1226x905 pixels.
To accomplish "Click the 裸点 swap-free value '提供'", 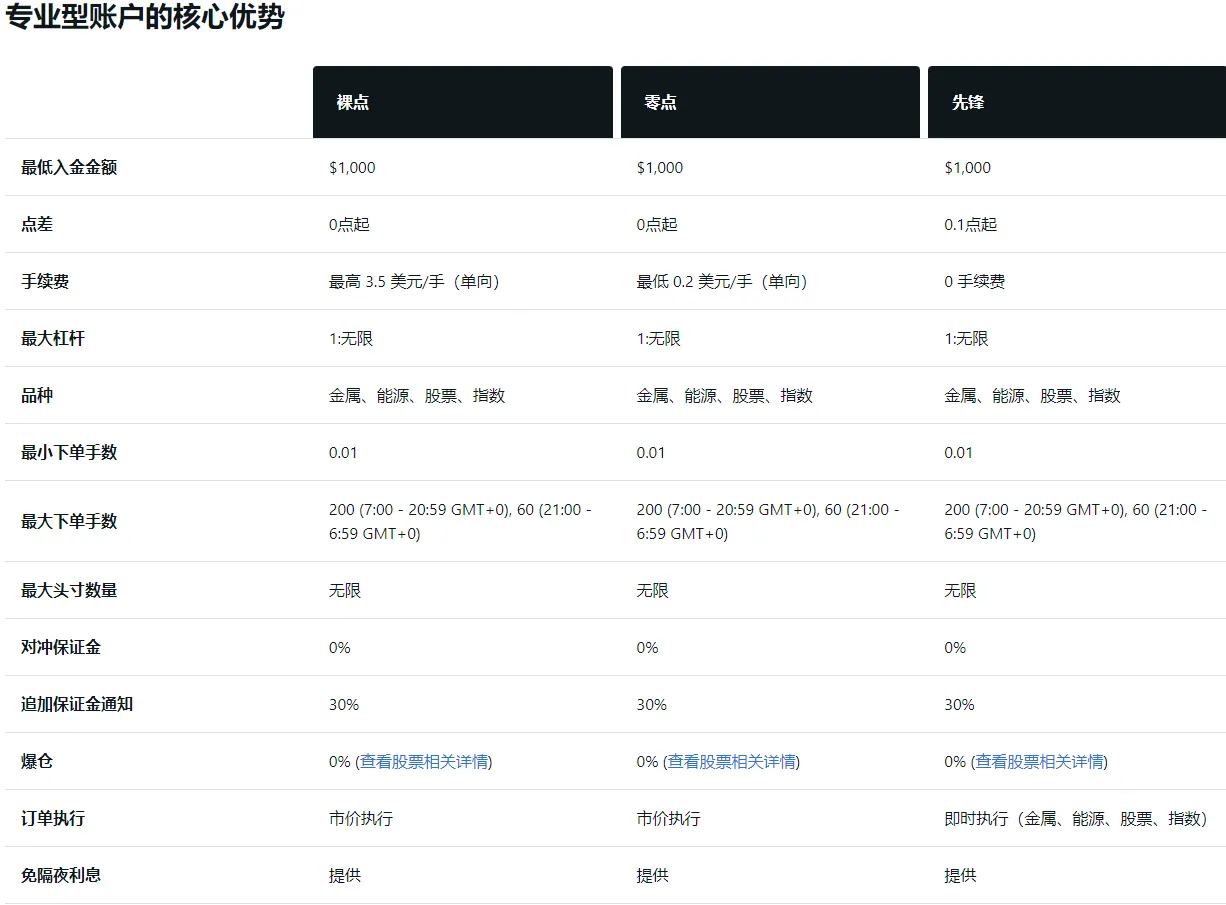I will [x=345, y=875].
